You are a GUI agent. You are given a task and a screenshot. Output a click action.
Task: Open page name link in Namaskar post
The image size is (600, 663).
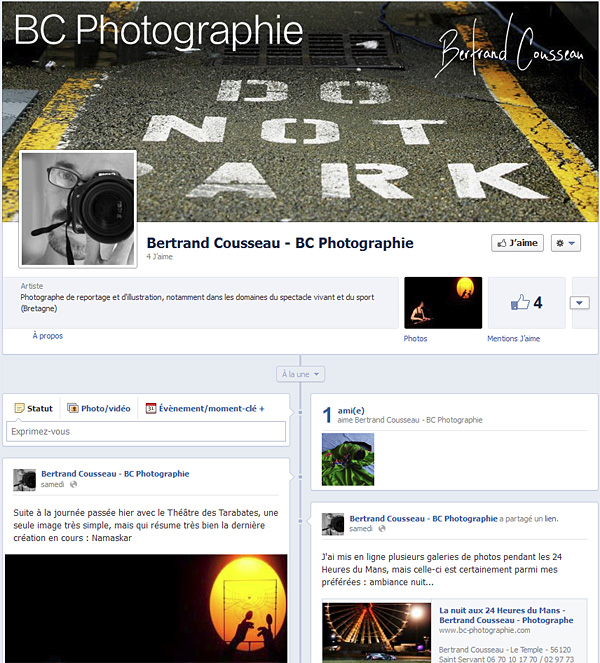pyautogui.click(x=115, y=474)
